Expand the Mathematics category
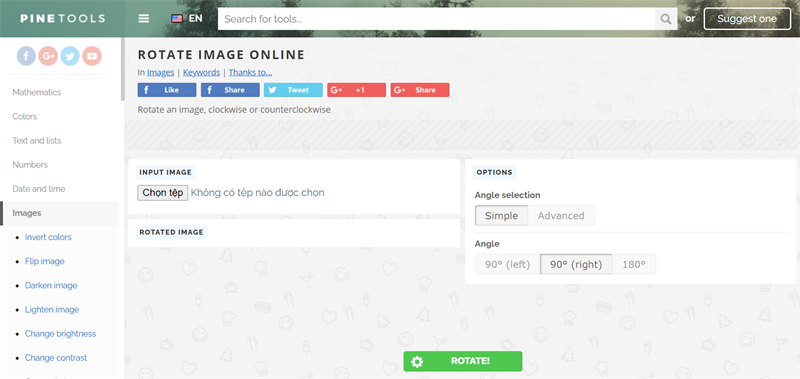Viewport: 800px width, 379px height. tap(37, 92)
